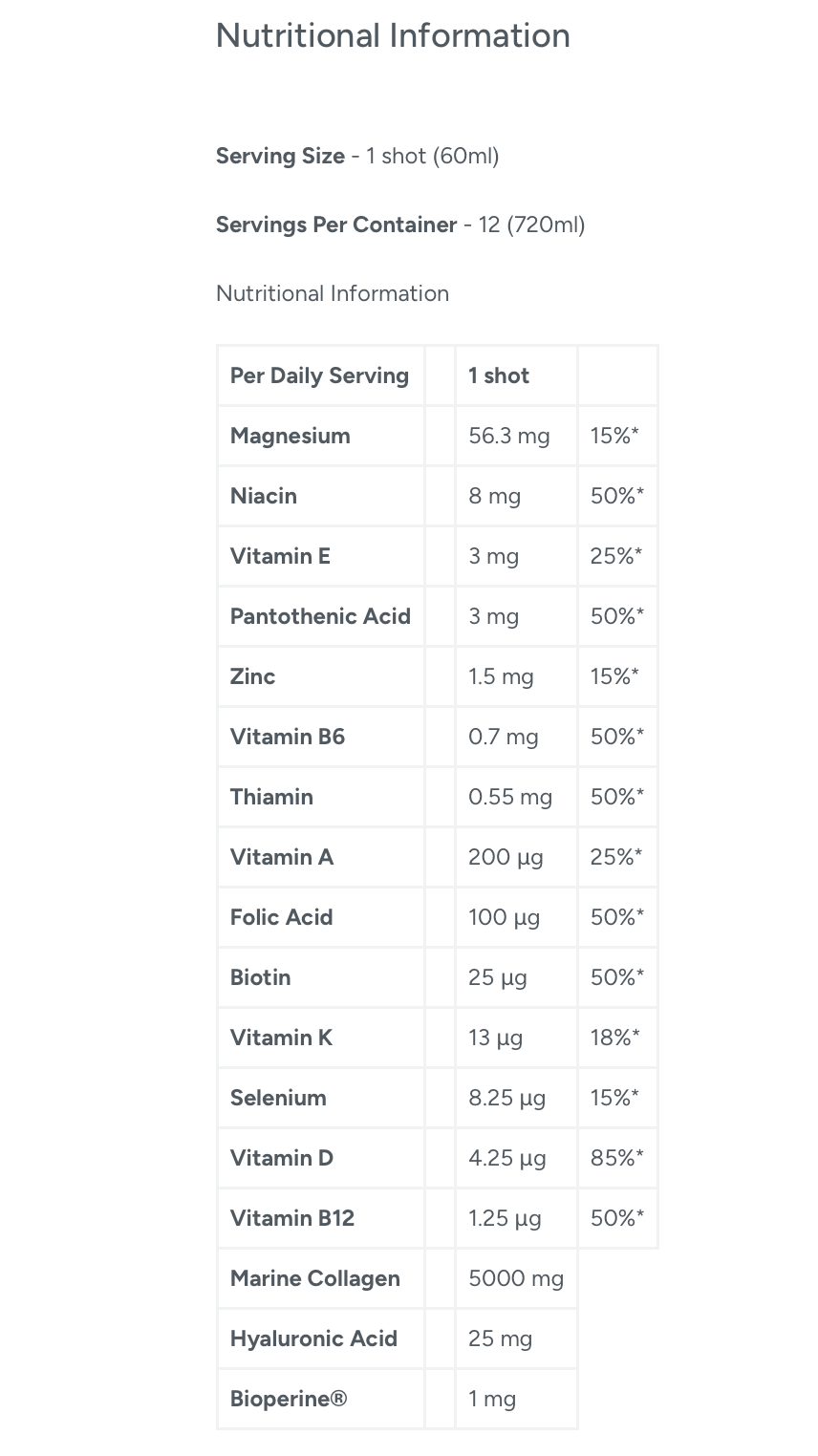
Task: Select the Marine Collagen row label
Action: pyautogui.click(x=314, y=1278)
